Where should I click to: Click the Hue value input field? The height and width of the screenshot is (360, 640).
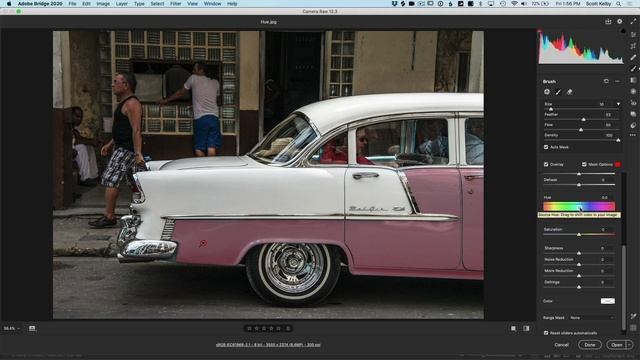[x=606, y=198]
